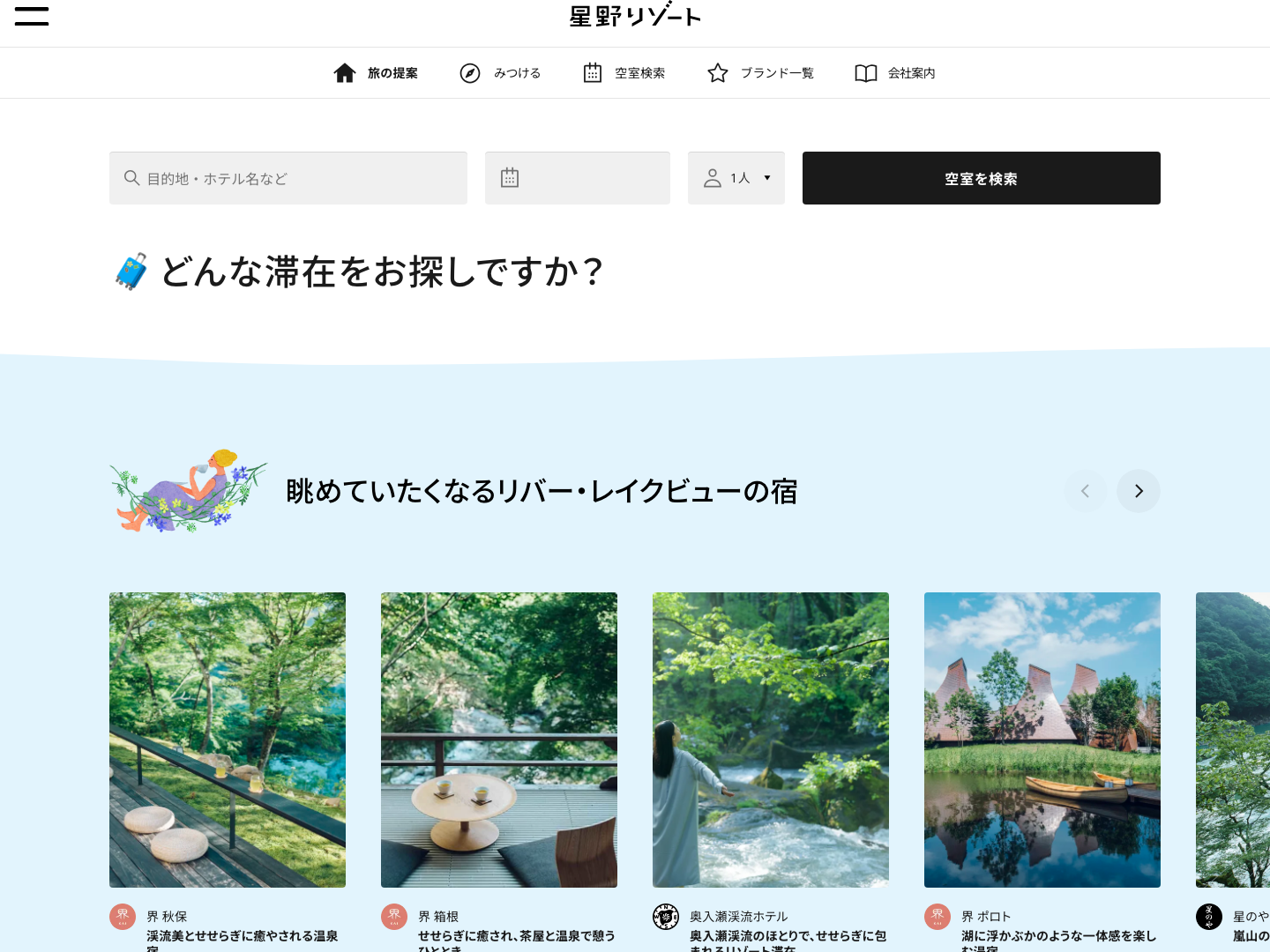
Task: Open the 会社案内 tab
Action: pos(895,73)
